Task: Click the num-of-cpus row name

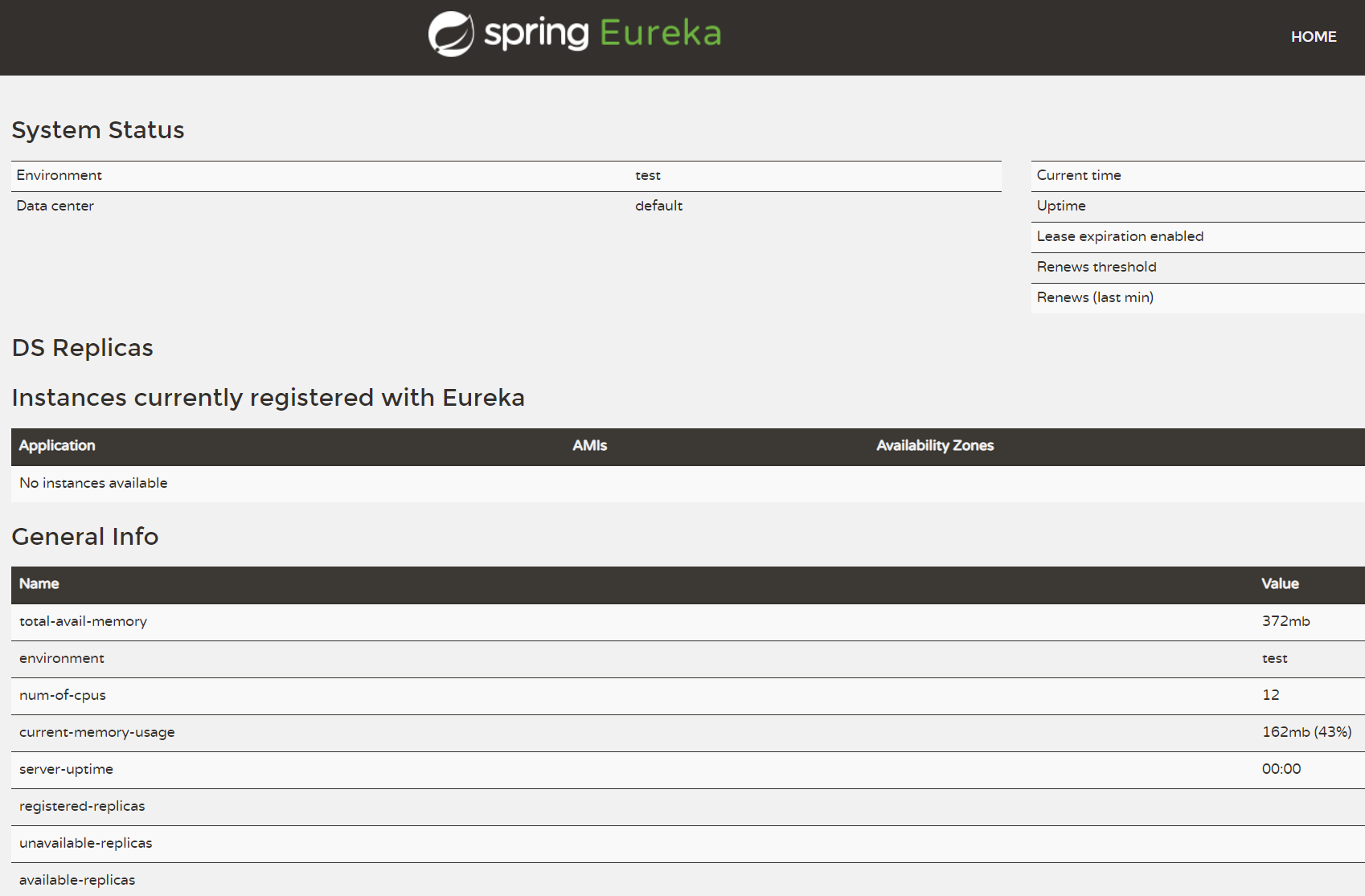Action: coord(63,695)
